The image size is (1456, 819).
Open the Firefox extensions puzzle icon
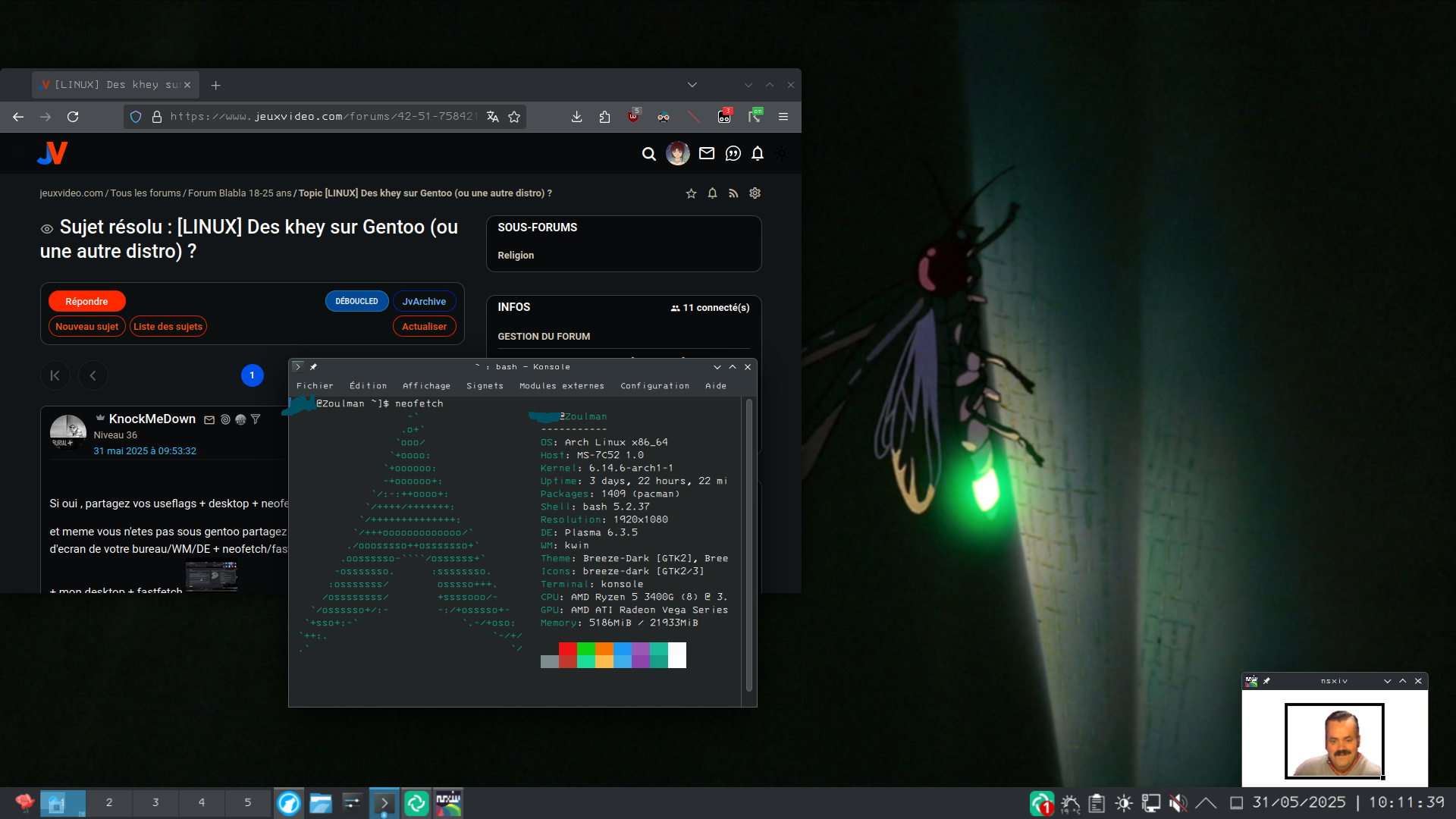point(604,117)
